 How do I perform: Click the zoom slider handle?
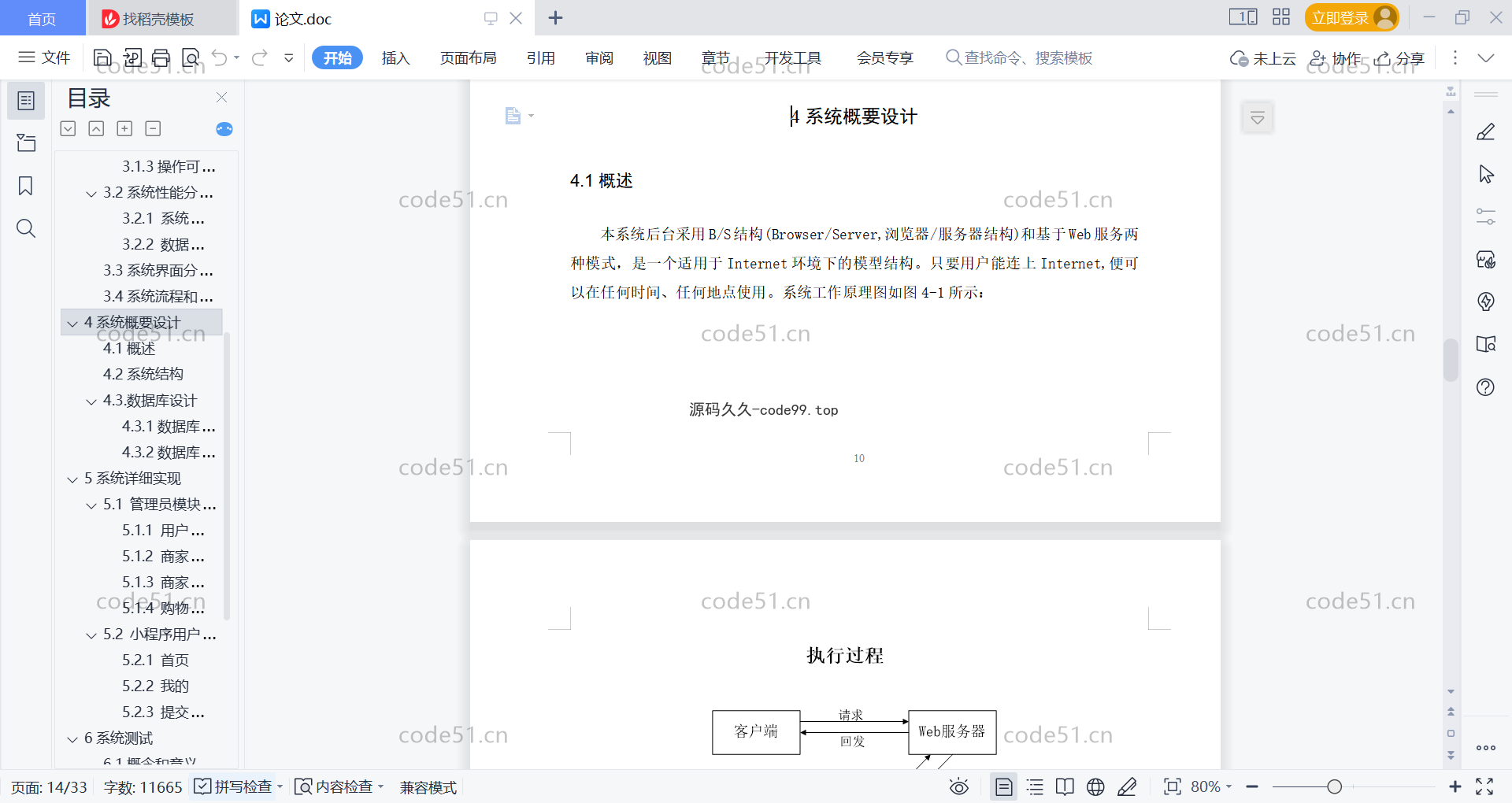point(1334,786)
